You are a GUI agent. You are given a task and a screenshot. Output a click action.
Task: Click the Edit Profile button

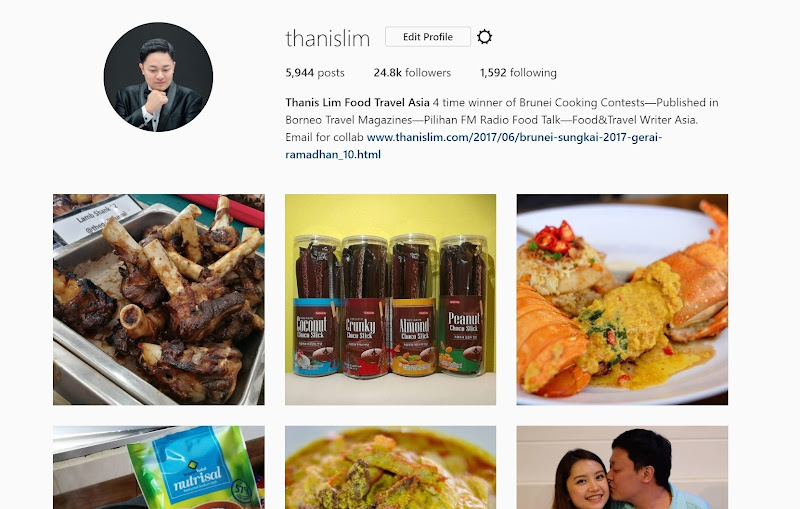pyautogui.click(x=428, y=37)
